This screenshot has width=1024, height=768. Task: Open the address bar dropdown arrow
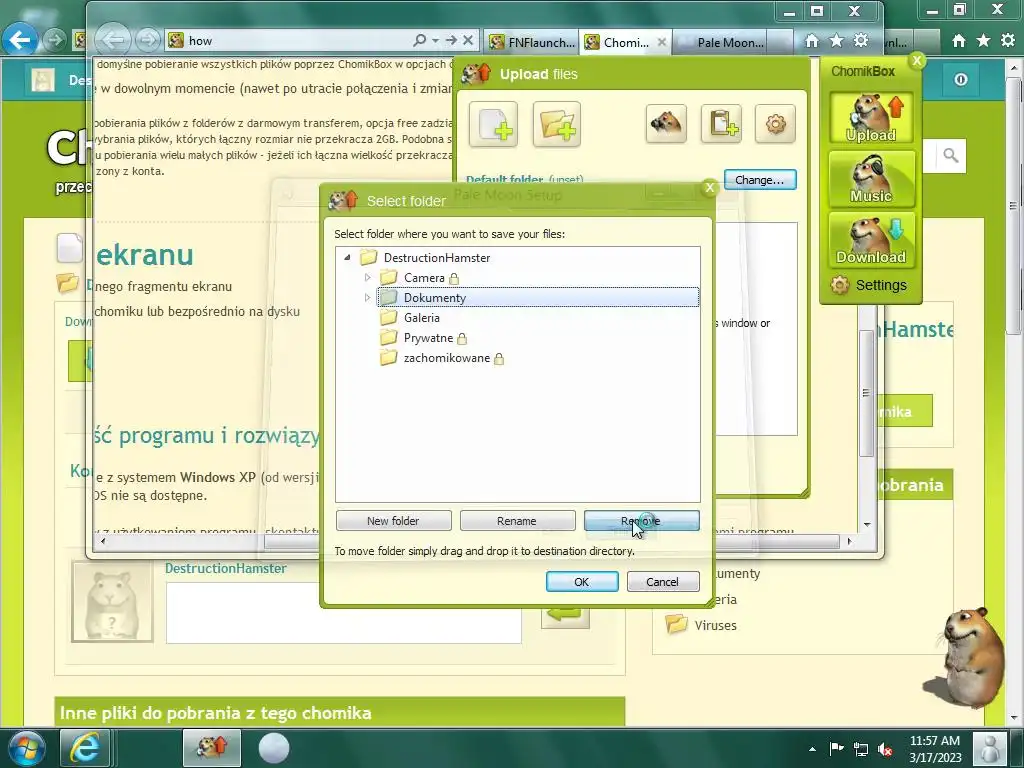435,40
